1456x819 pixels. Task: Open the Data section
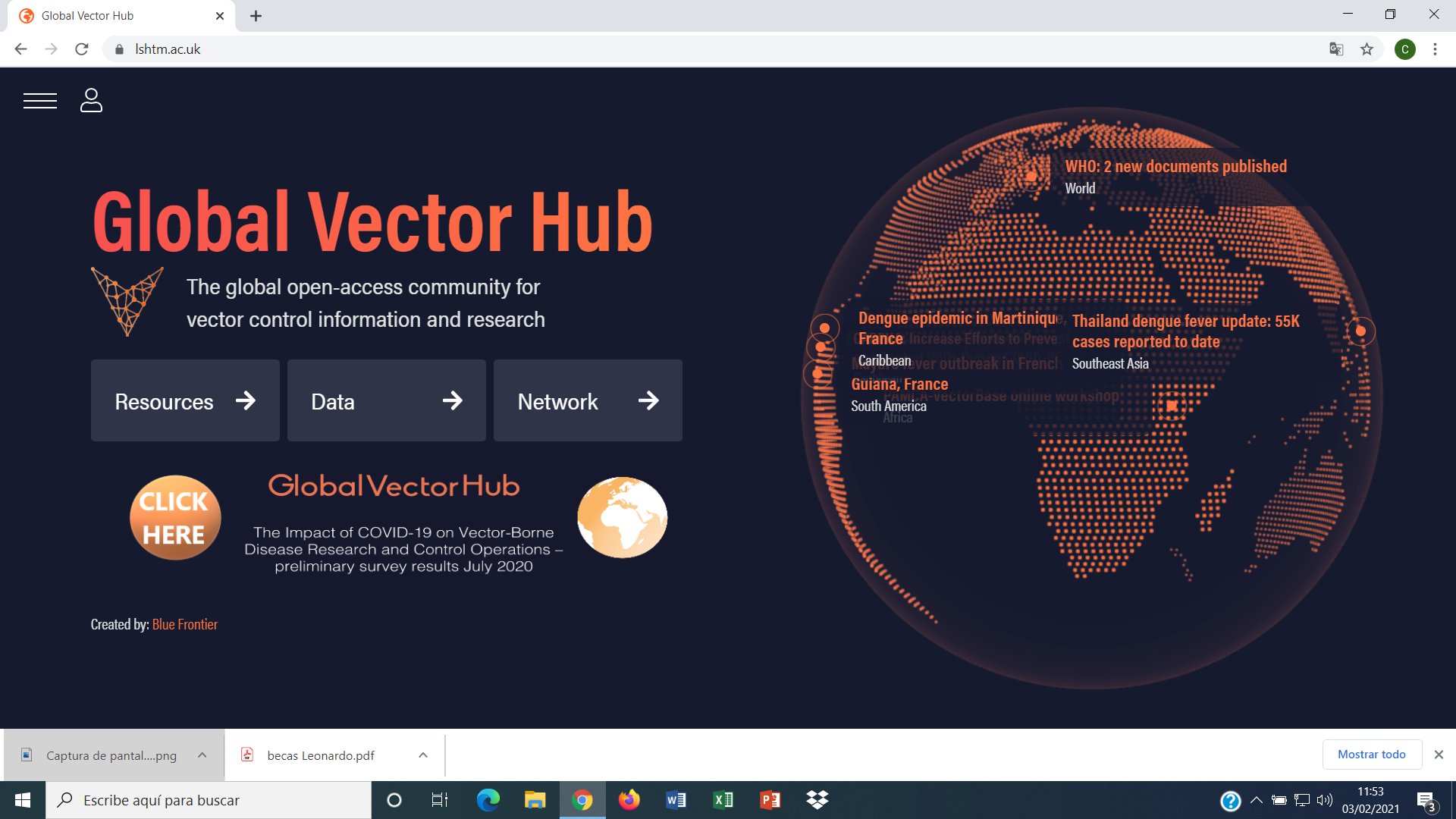pyautogui.click(x=387, y=400)
